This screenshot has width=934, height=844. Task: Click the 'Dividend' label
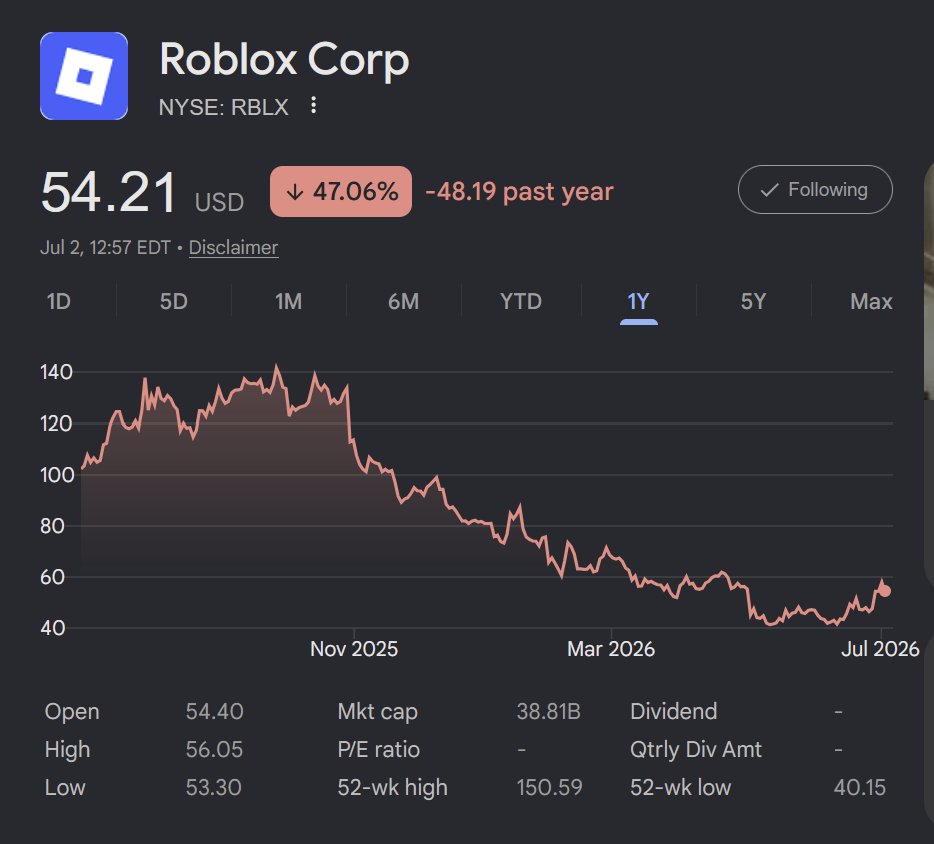click(674, 711)
